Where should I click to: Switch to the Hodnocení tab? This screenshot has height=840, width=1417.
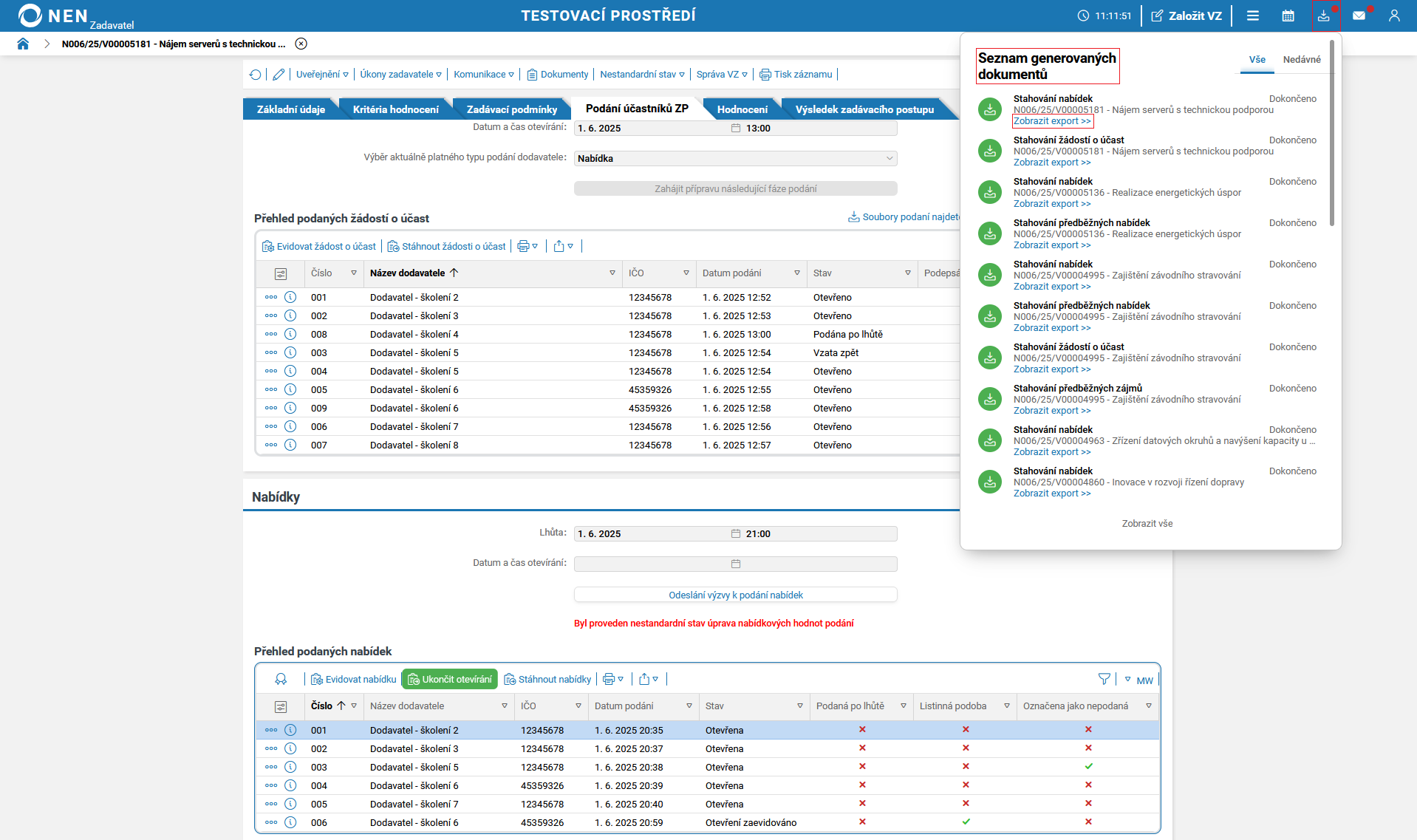click(x=742, y=109)
